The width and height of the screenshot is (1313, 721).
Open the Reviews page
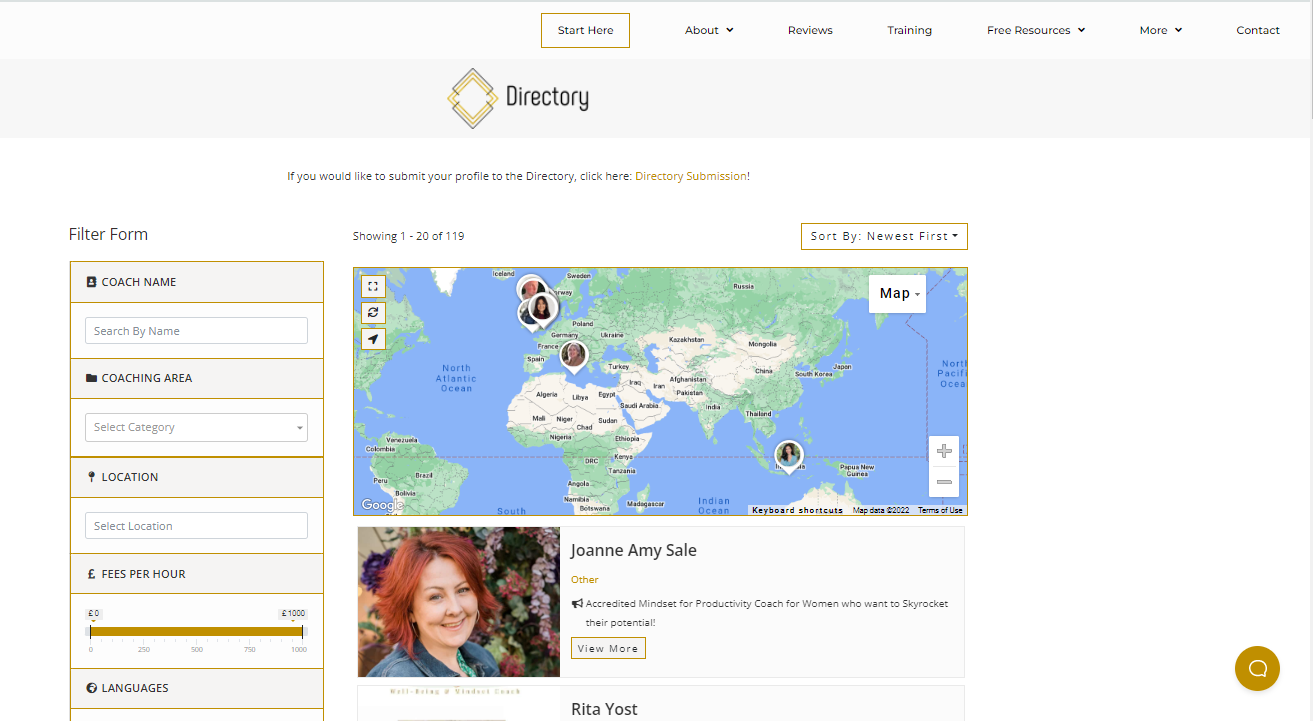[810, 30]
